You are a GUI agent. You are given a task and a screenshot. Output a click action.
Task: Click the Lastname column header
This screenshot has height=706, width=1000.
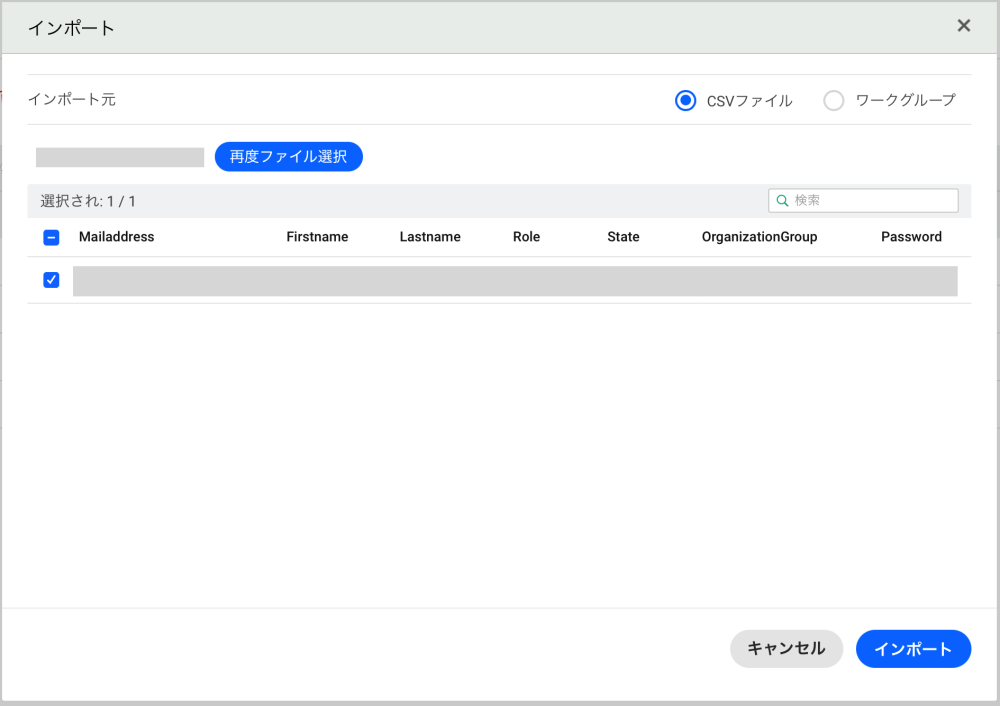pyautogui.click(x=430, y=237)
